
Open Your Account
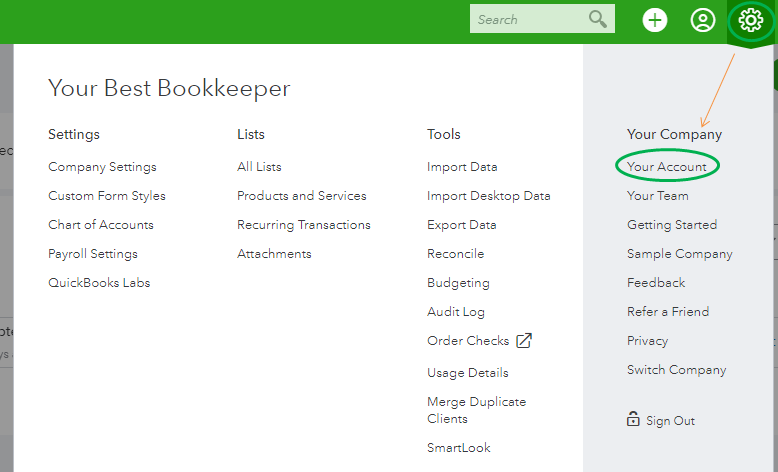click(x=667, y=167)
